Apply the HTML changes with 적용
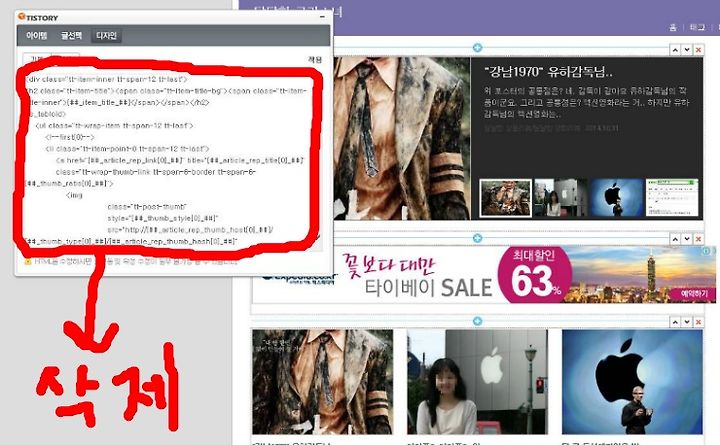The width and height of the screenshot is (720, 445). click(315, 60)
